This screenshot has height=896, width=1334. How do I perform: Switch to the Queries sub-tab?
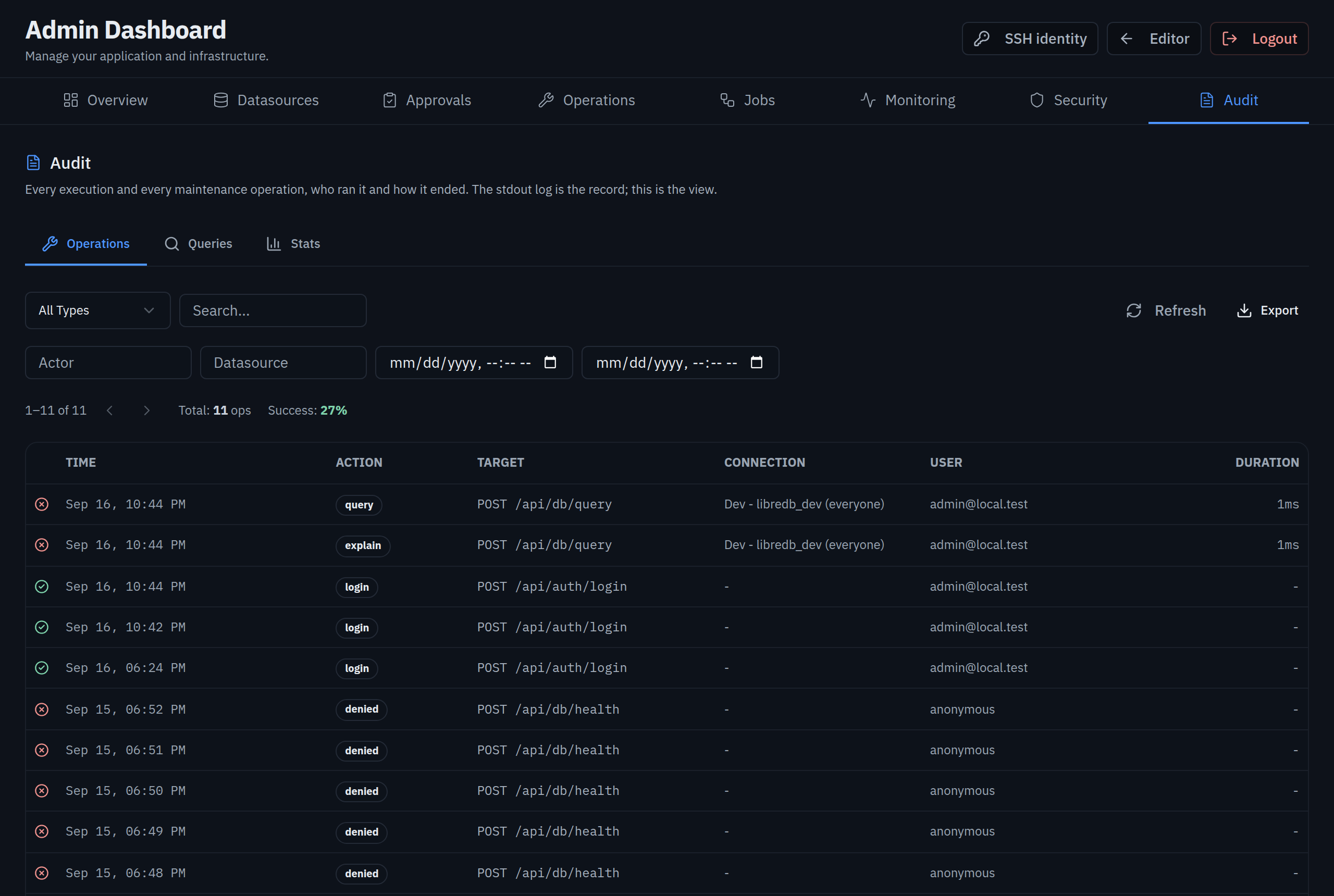tap(199, 244)
